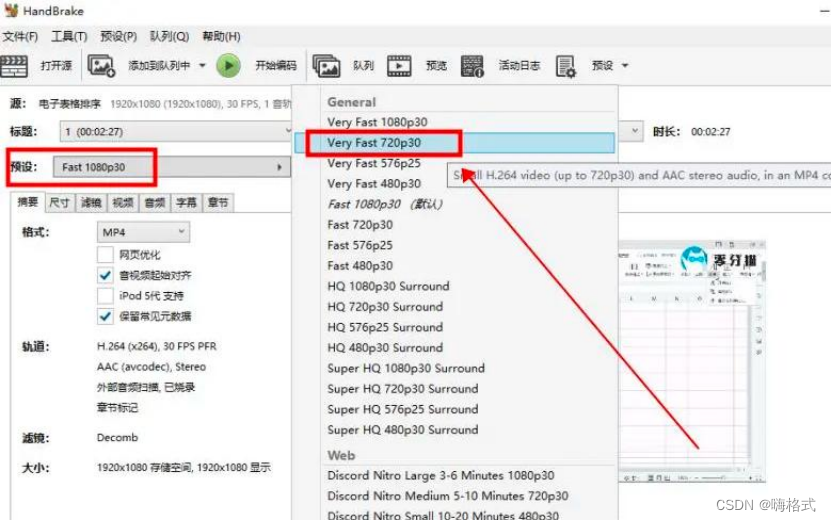Viewport: 831px width, 521px height.
Task: Uncheck the 保留常见元数据 checkbox
Action: pyautogui.click(x=105, y=316)
